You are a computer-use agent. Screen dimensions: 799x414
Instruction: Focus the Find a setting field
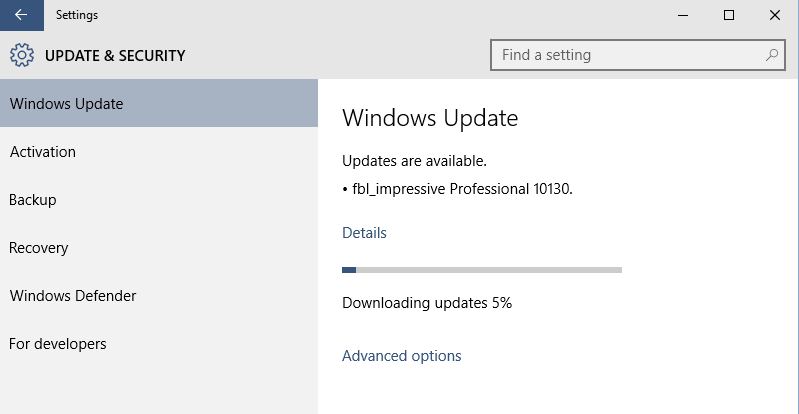(x=637, y=55)
